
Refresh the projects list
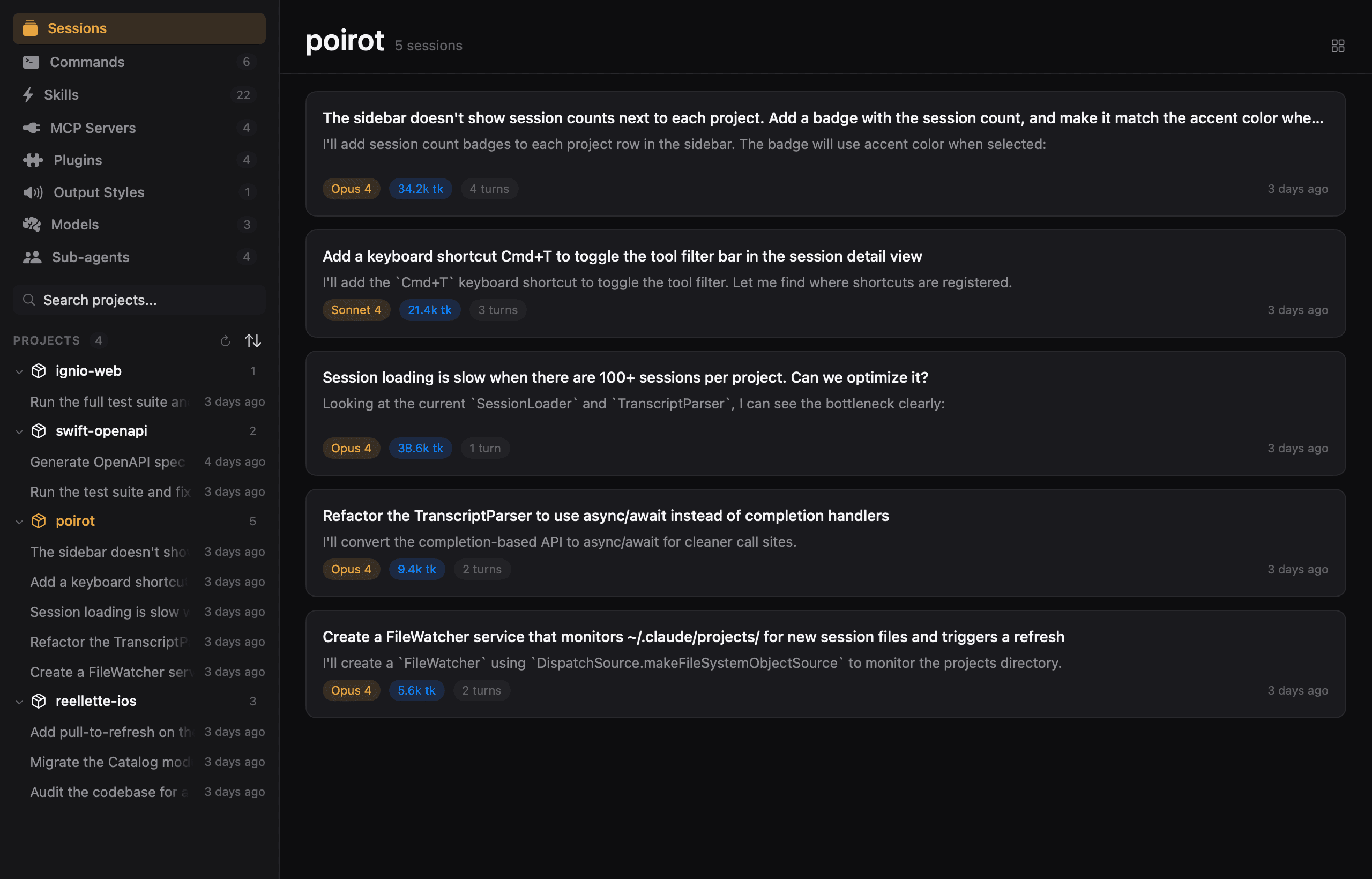pos(225,340)
